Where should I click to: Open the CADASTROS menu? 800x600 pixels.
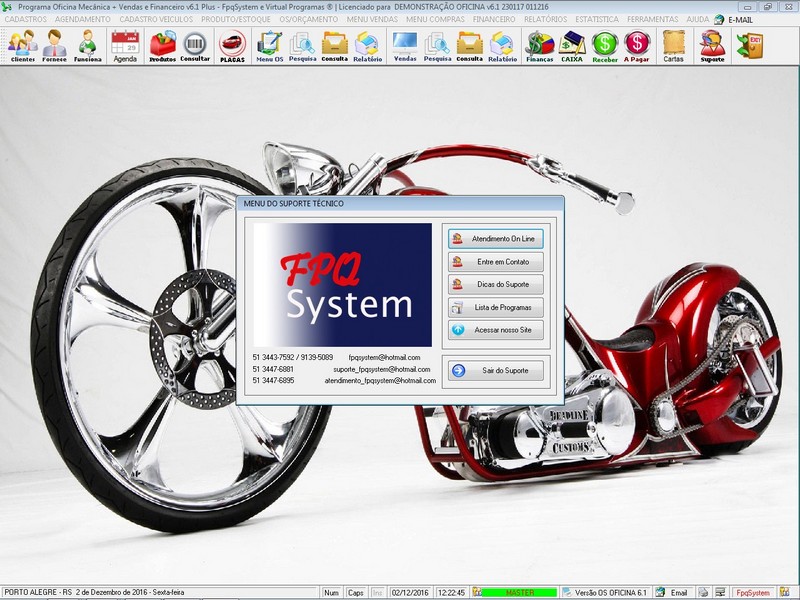pyautogui.click(x=26, y=19)
